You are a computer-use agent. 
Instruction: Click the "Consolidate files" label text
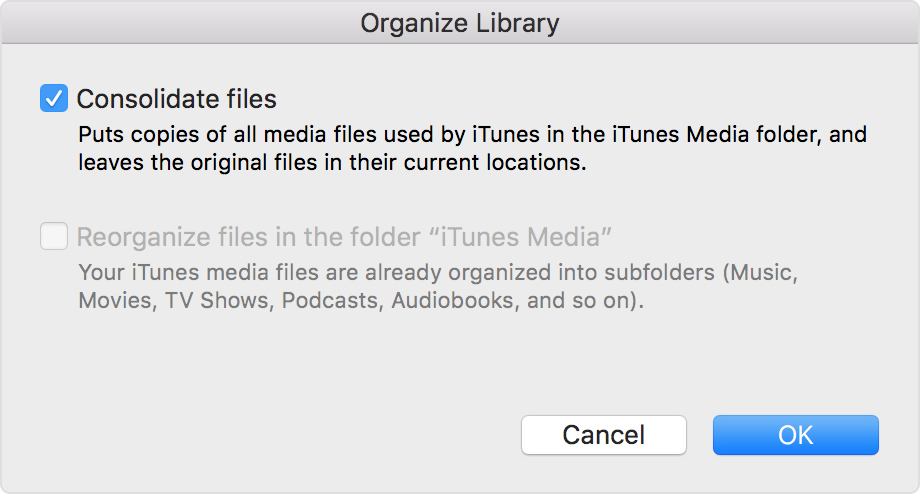(176, 99)
